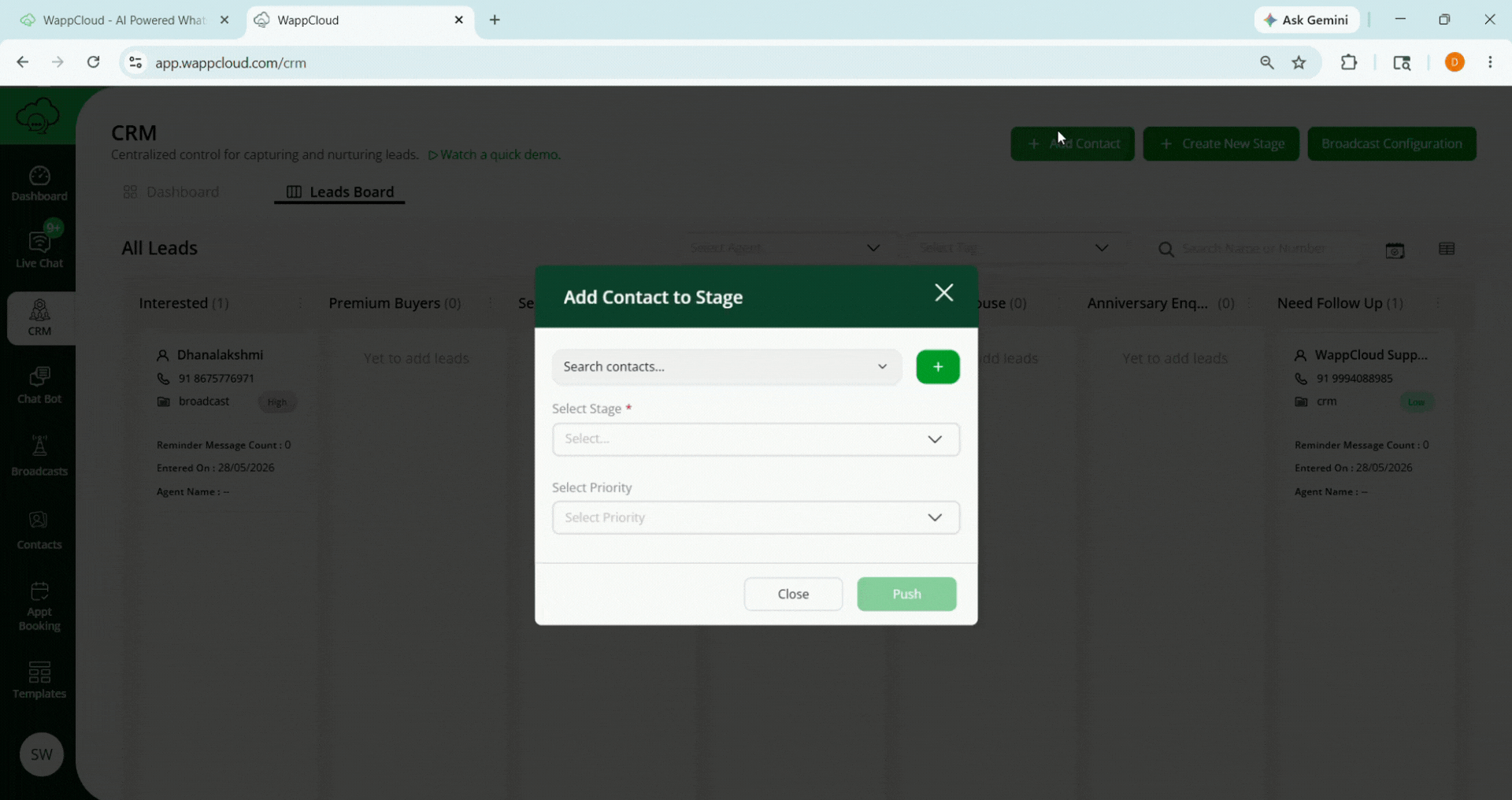Close the active WappCloud browser tab
Viewport: 1512px width, 800px height.
[x=459, y=20]
